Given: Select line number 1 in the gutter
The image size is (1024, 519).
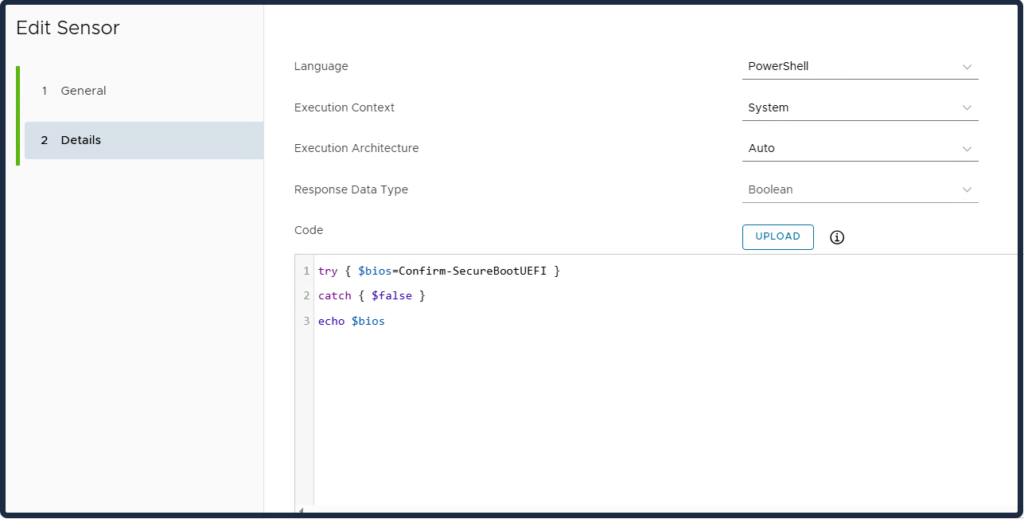Looking at the screenshot, I should coord(306,271).
